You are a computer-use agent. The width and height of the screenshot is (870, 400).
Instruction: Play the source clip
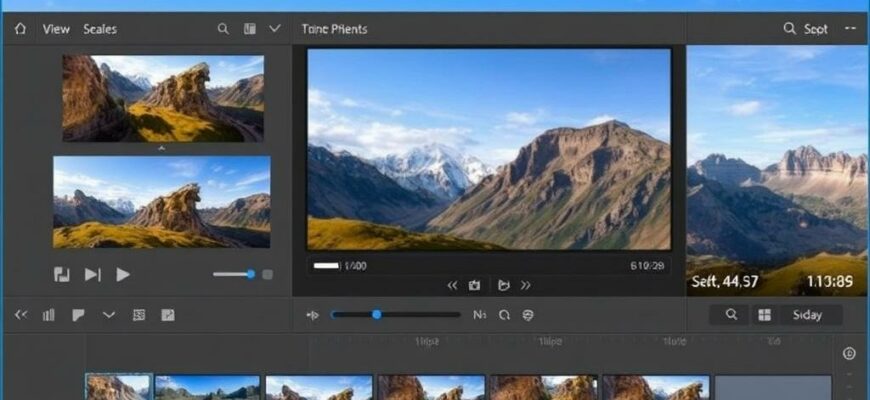coord(123,274)
